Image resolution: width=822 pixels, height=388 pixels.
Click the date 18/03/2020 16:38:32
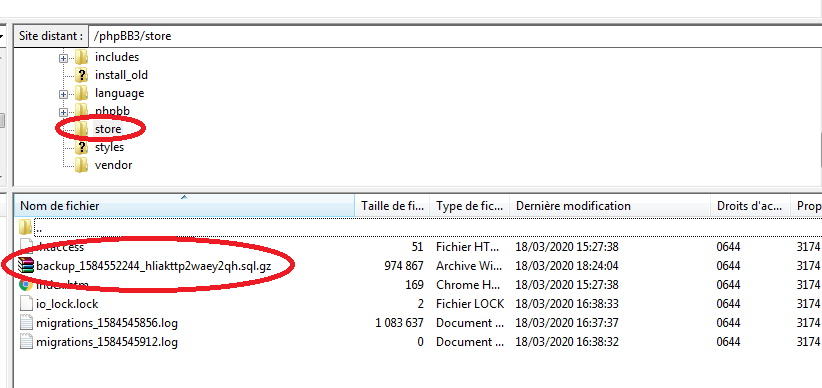click(567, 342)
